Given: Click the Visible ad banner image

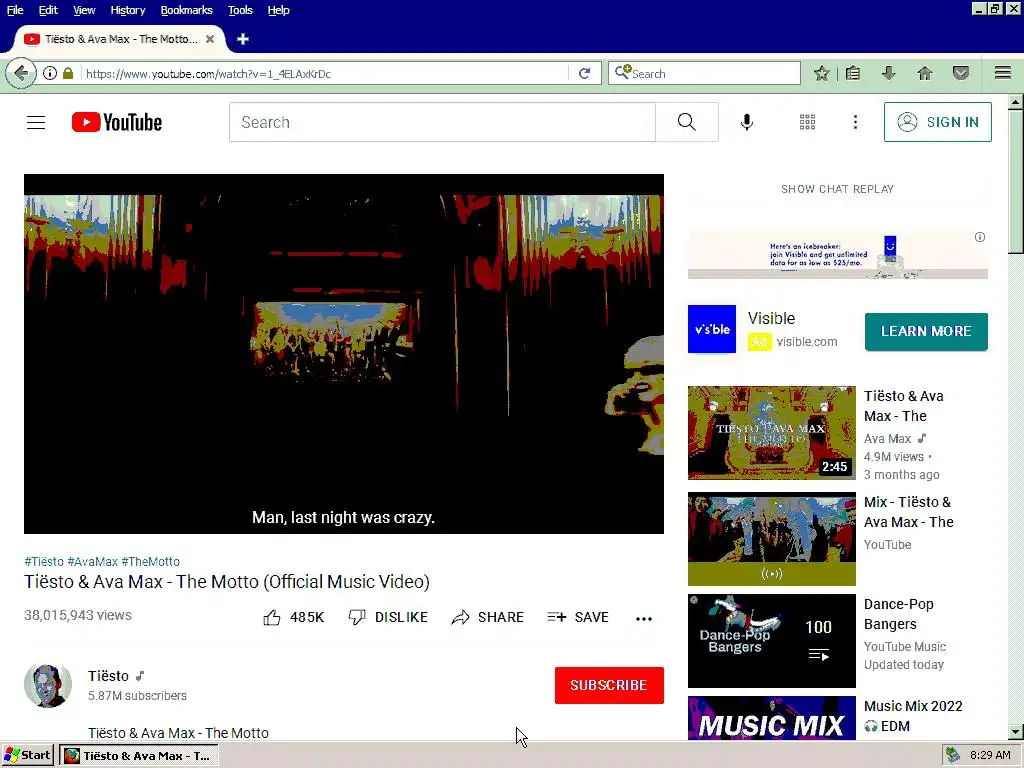Looking at the screenshot, I should click(837, 254).
